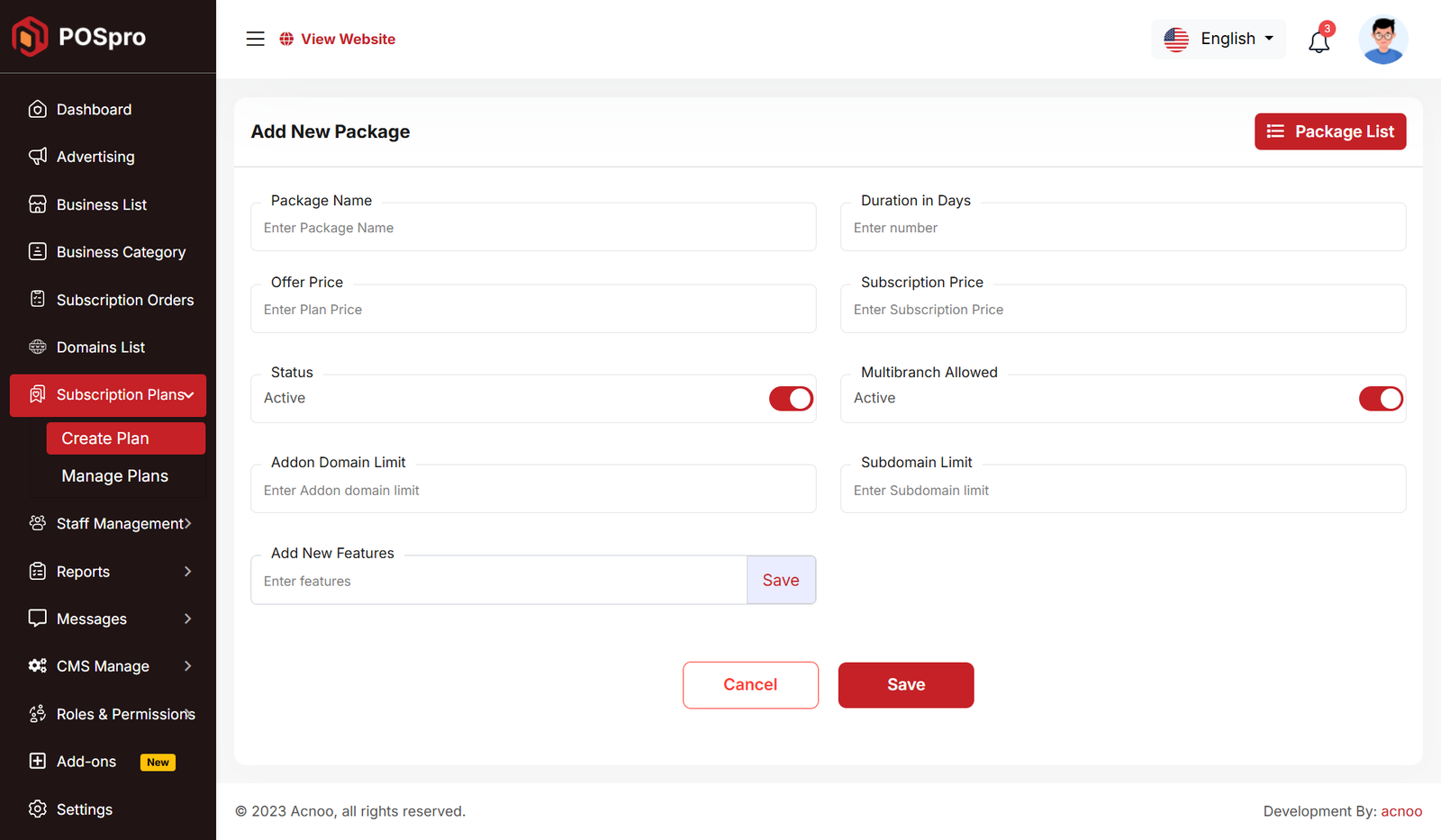This screenshot has width=1441, height=840.
Task: Click the View Website link
Action: point(338,39)
